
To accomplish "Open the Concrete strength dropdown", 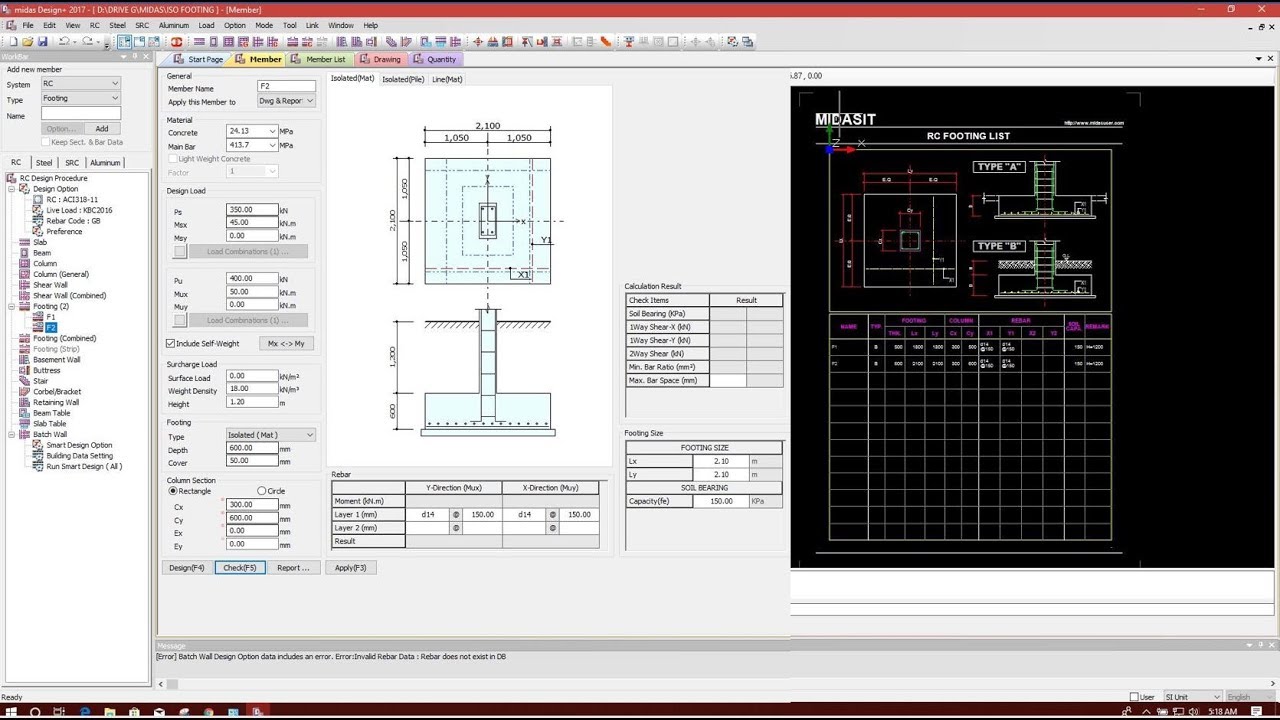I will coord(252,131).
